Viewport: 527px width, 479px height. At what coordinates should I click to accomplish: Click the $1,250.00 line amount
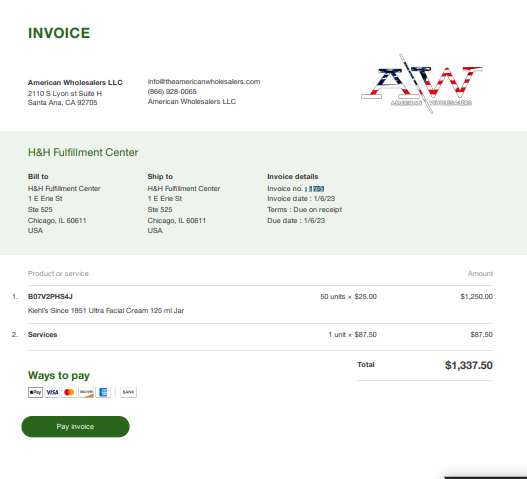coord(477,296)
